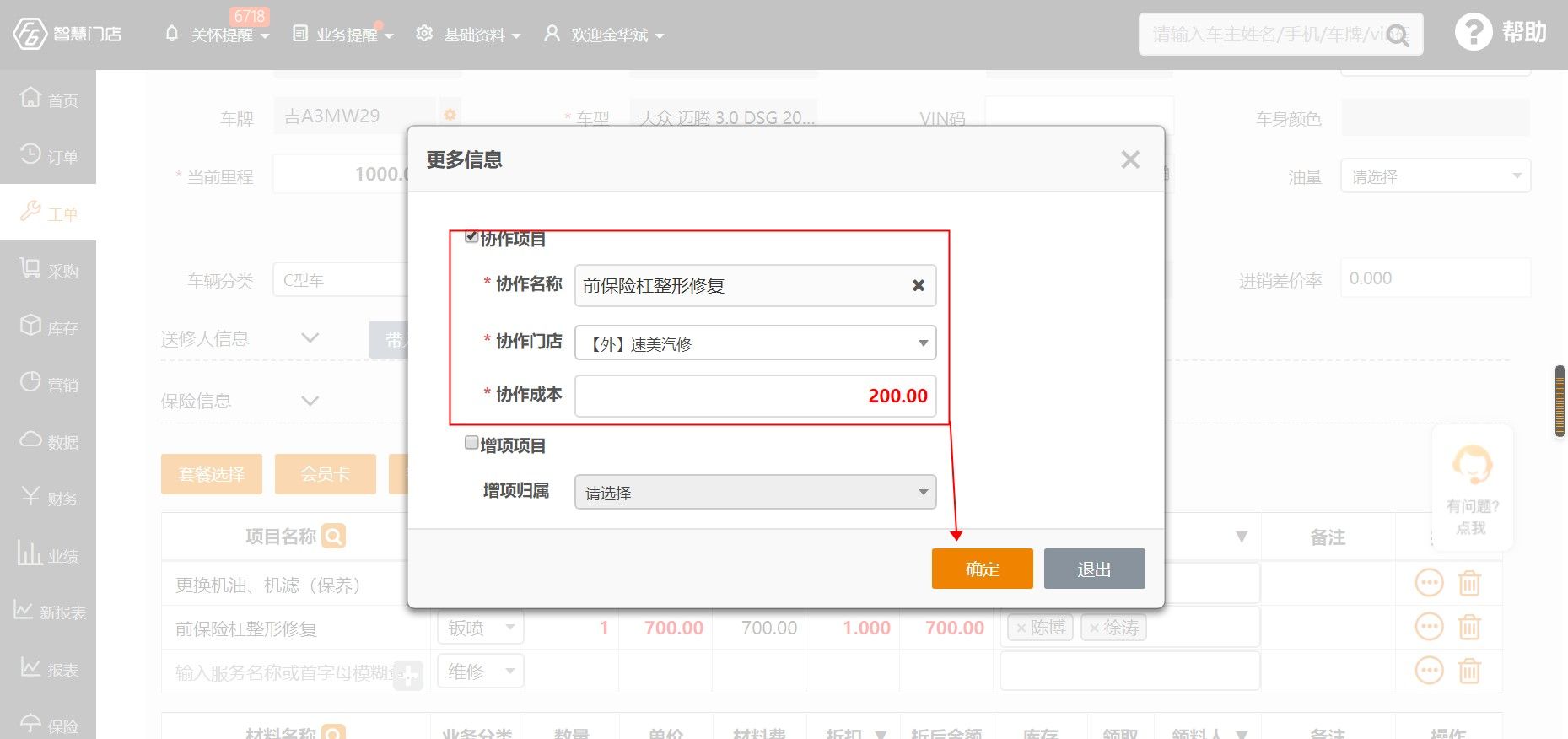Click the 有问题?点我 support widget
The width and height of the screenshot is (1568, 739).
click(1472, 488)
